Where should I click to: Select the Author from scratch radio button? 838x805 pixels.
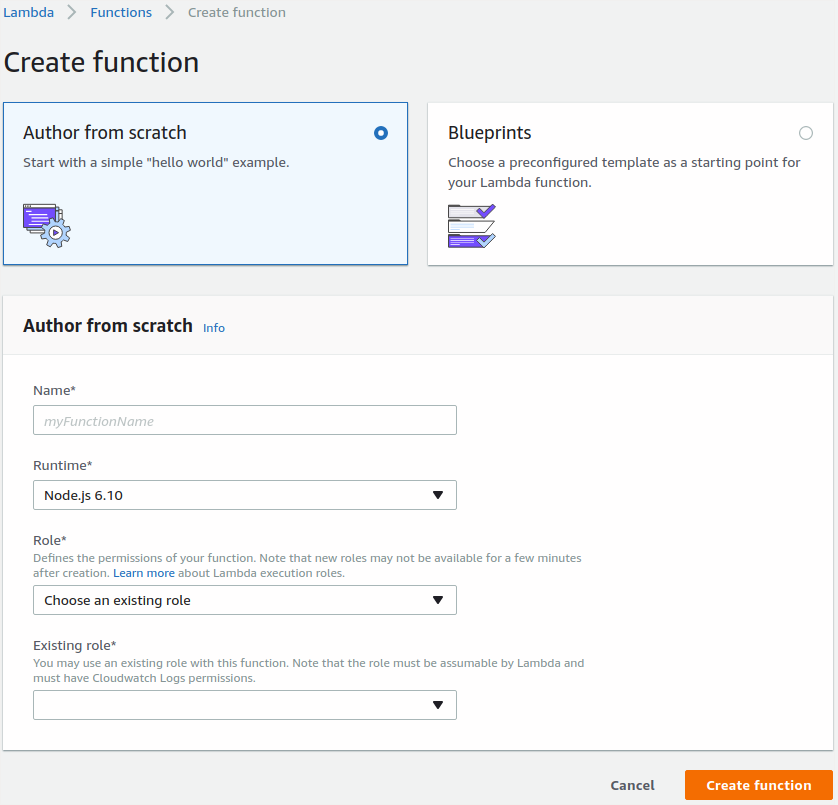pos(380,133)
